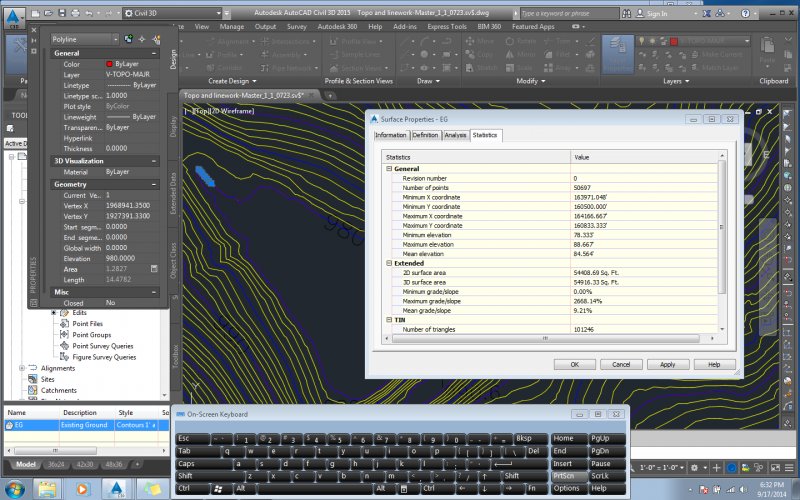The image size is (800, 500).
Task: Collapse the Extended statistics group
Action: pos(389,262)
